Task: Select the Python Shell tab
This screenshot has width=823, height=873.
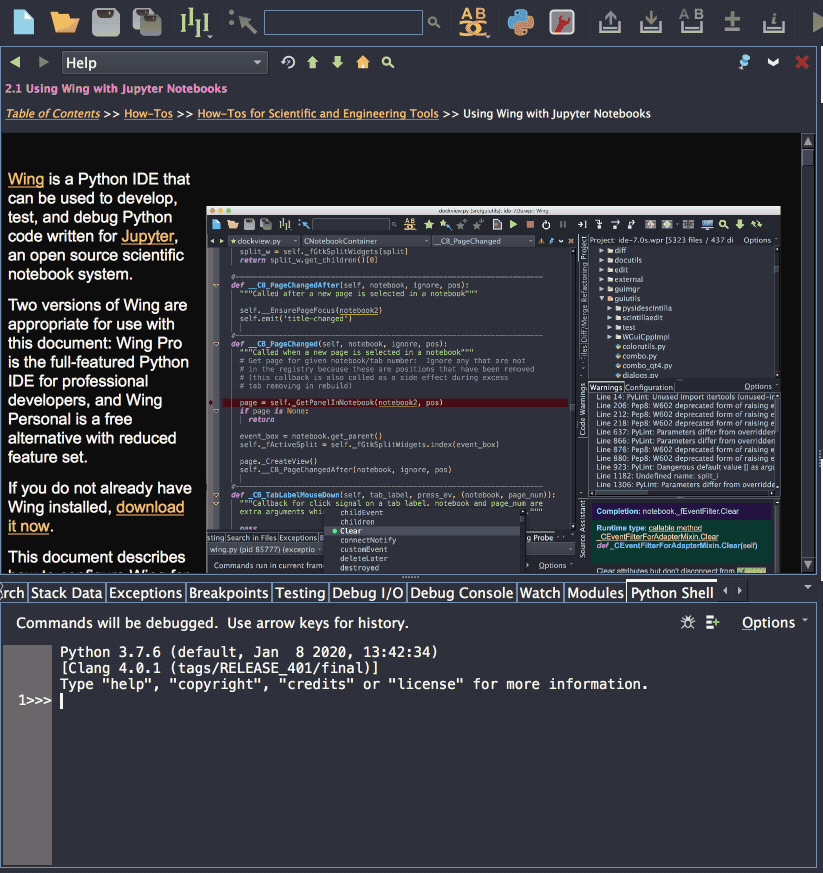Action: [672, 593]
